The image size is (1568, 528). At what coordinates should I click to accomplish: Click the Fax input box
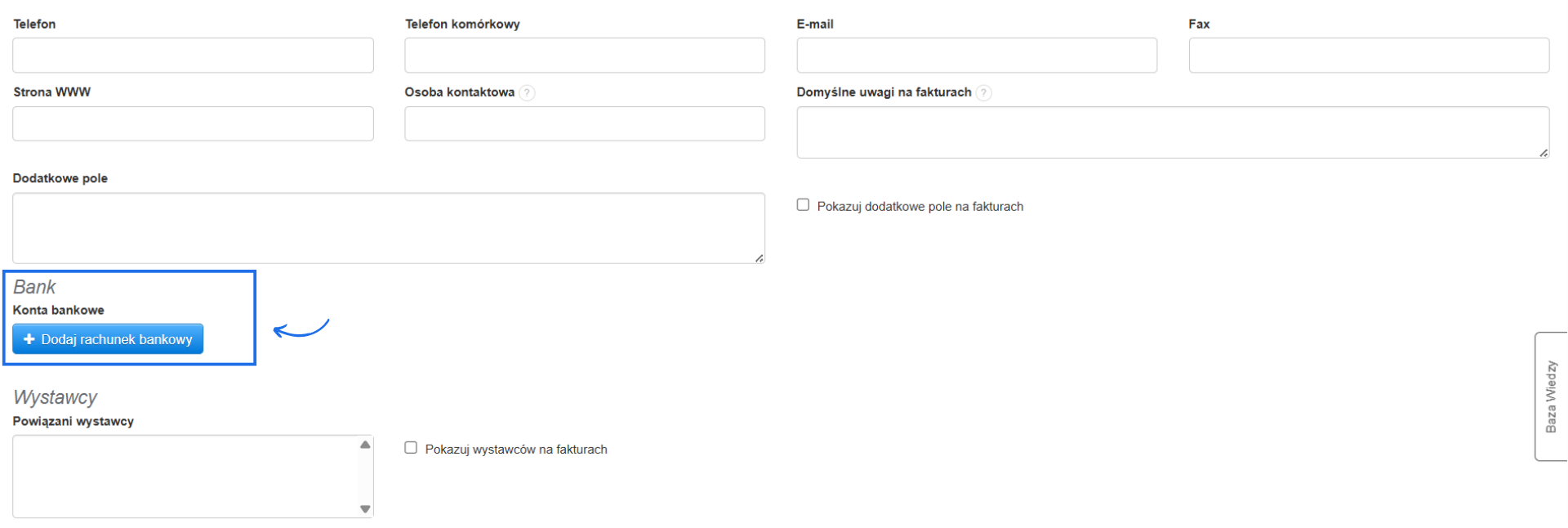(1369, 56)
